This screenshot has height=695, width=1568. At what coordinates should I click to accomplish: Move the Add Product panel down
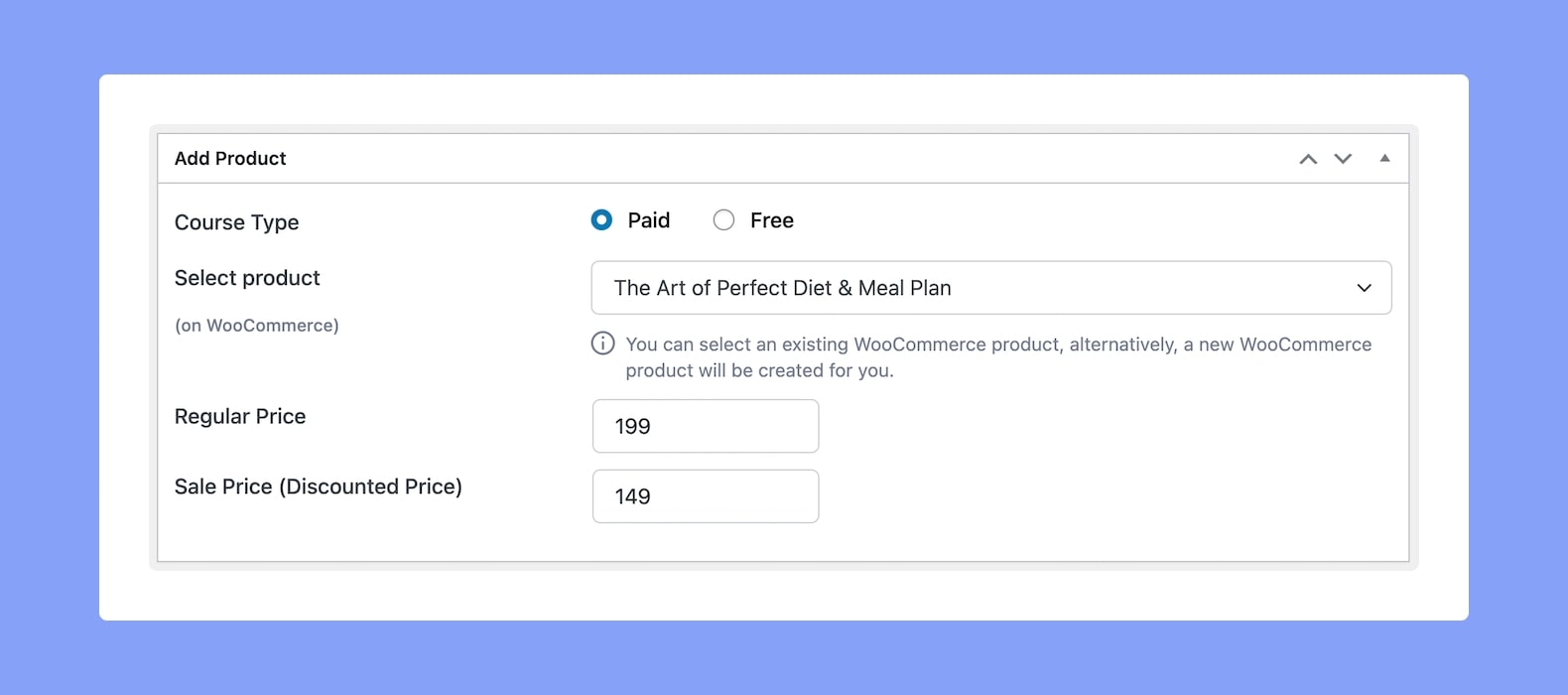(1343, 159)
